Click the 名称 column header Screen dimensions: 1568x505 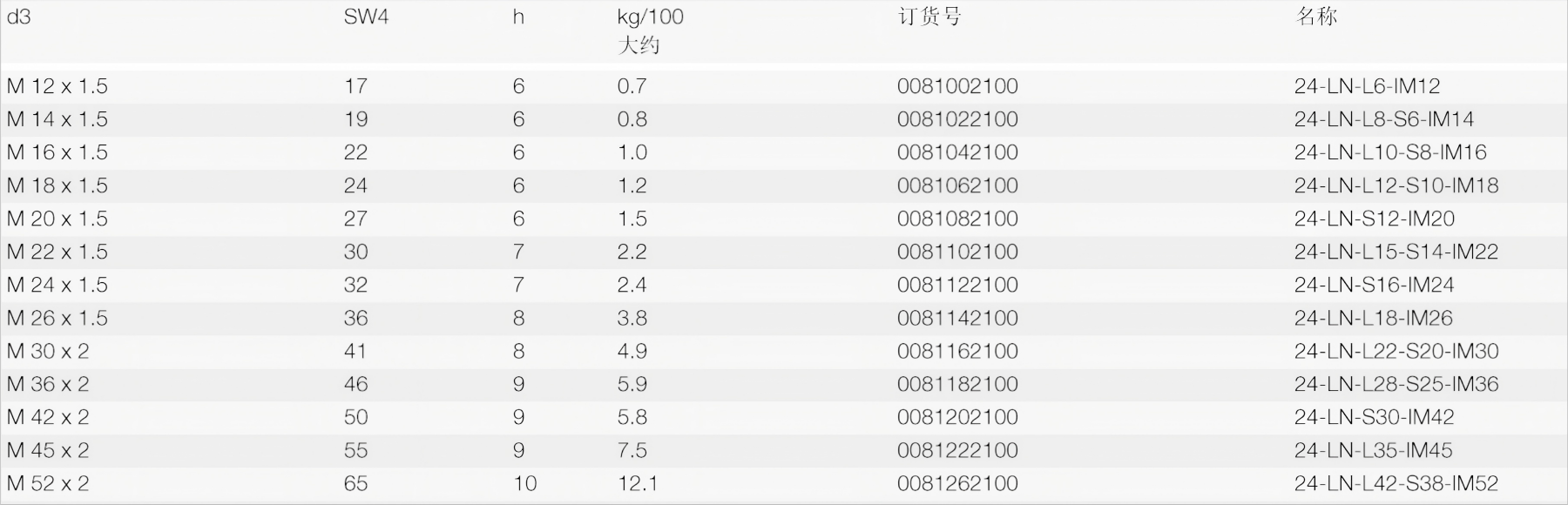tap(1316, 17)
